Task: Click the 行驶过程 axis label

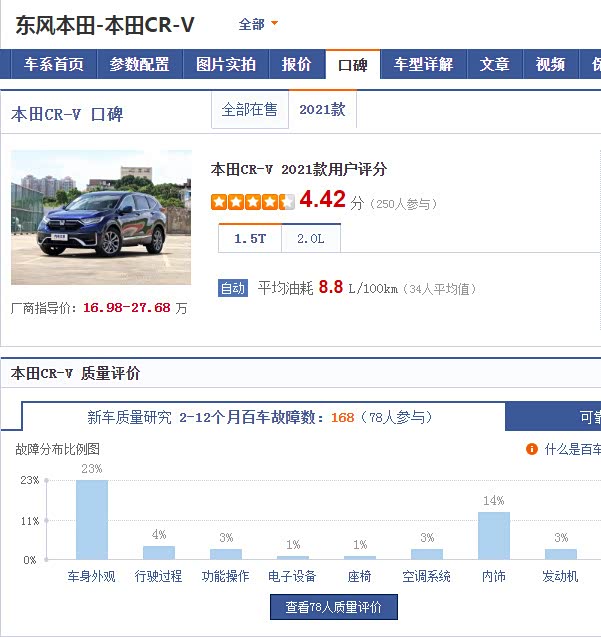Action: tap(158, 576)
